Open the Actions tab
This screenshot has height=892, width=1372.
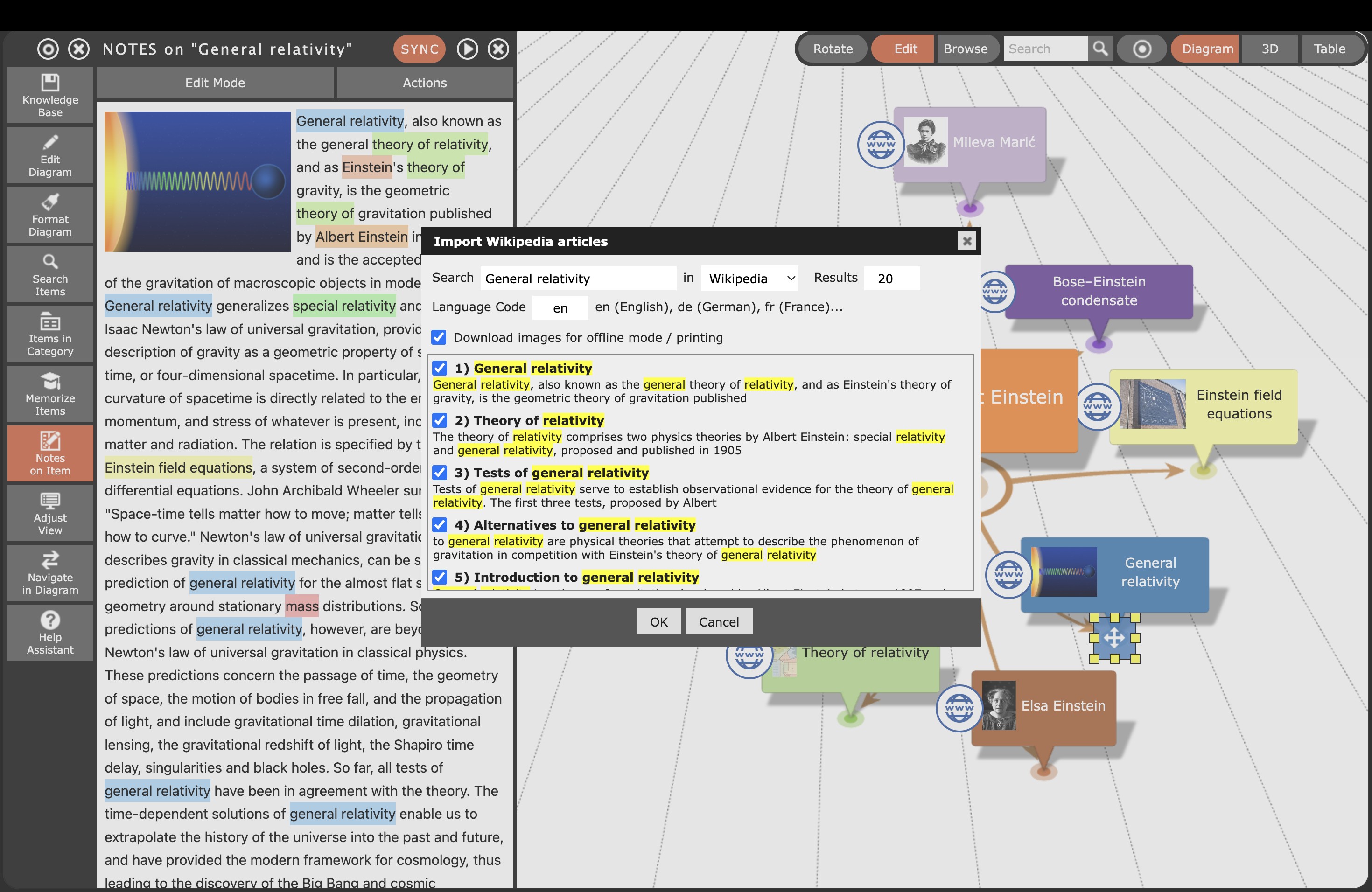click(424, 83)
